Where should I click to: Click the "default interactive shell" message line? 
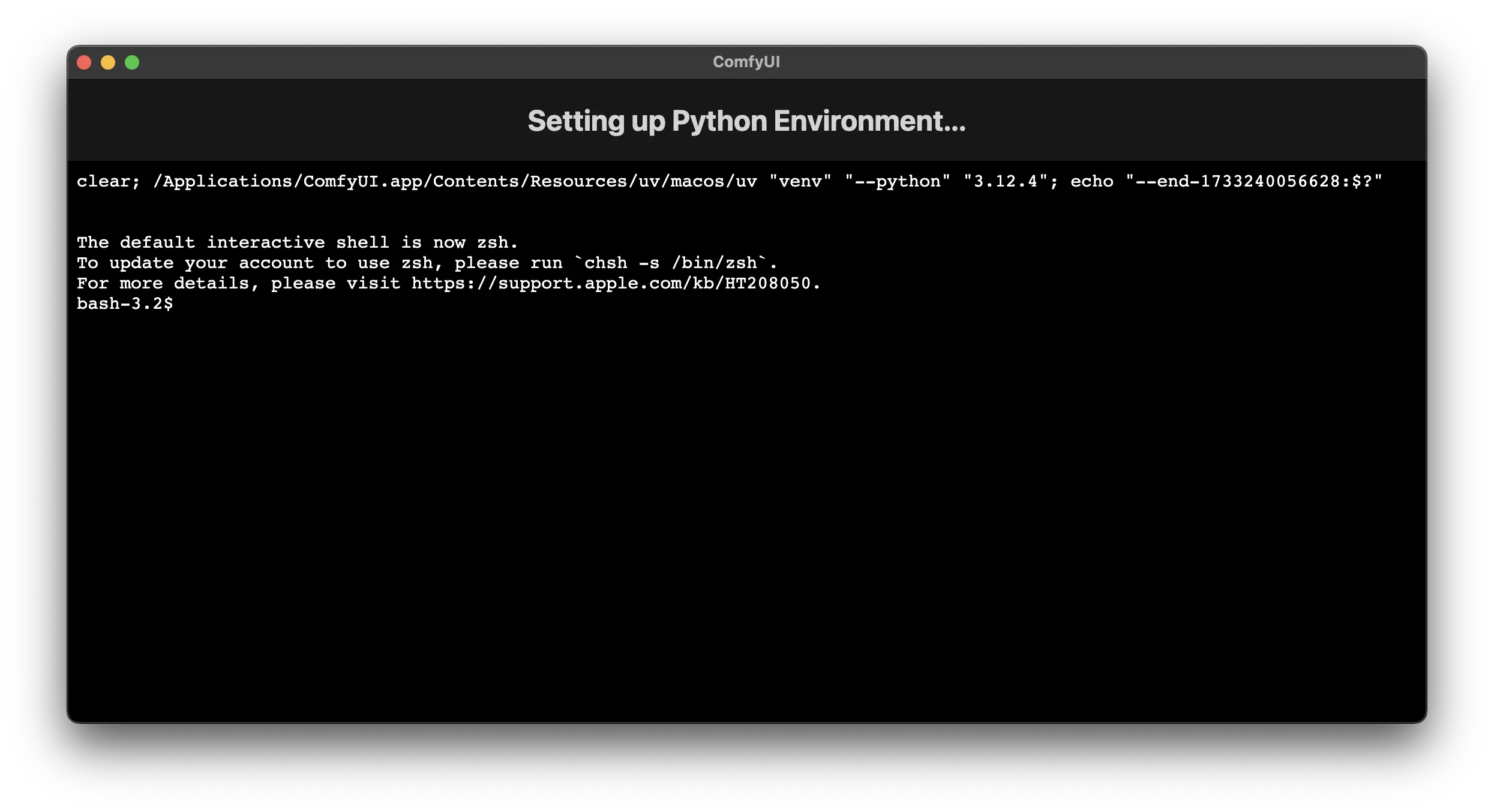coord(297,242)
